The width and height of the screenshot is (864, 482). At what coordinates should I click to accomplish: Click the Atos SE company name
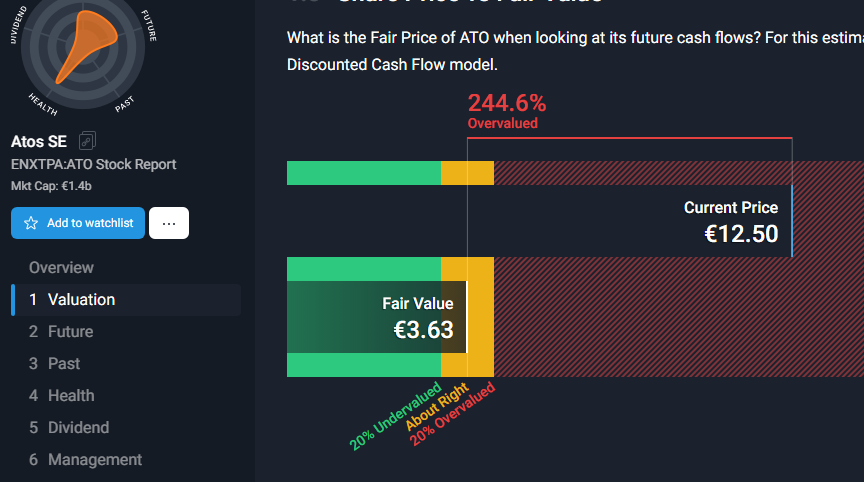[x=39, y=142]
